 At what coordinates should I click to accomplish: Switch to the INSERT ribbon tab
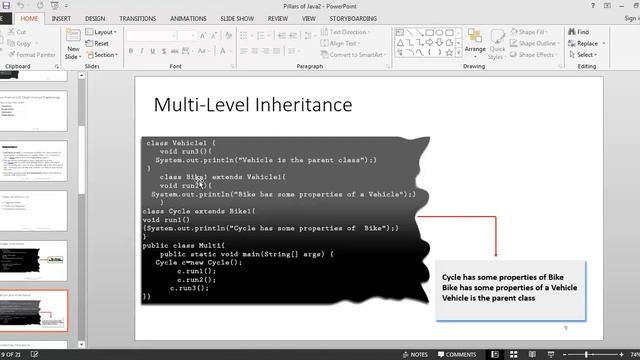[61, 18]
